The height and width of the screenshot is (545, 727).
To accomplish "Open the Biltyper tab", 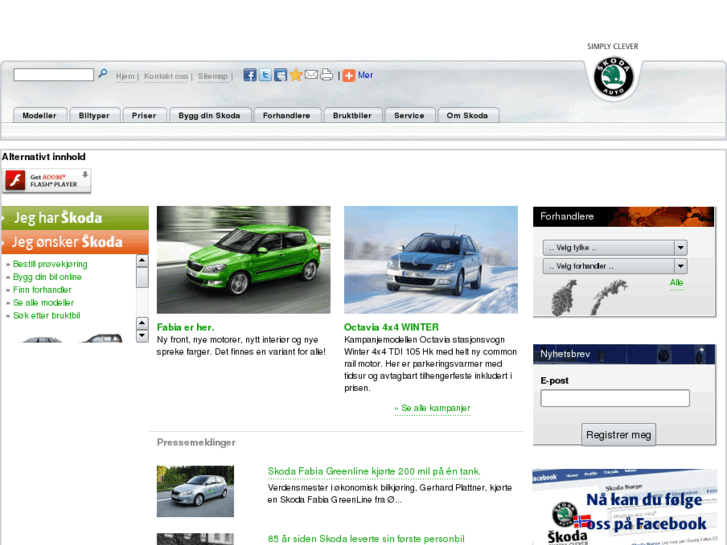I will click(x=94, y=115).
